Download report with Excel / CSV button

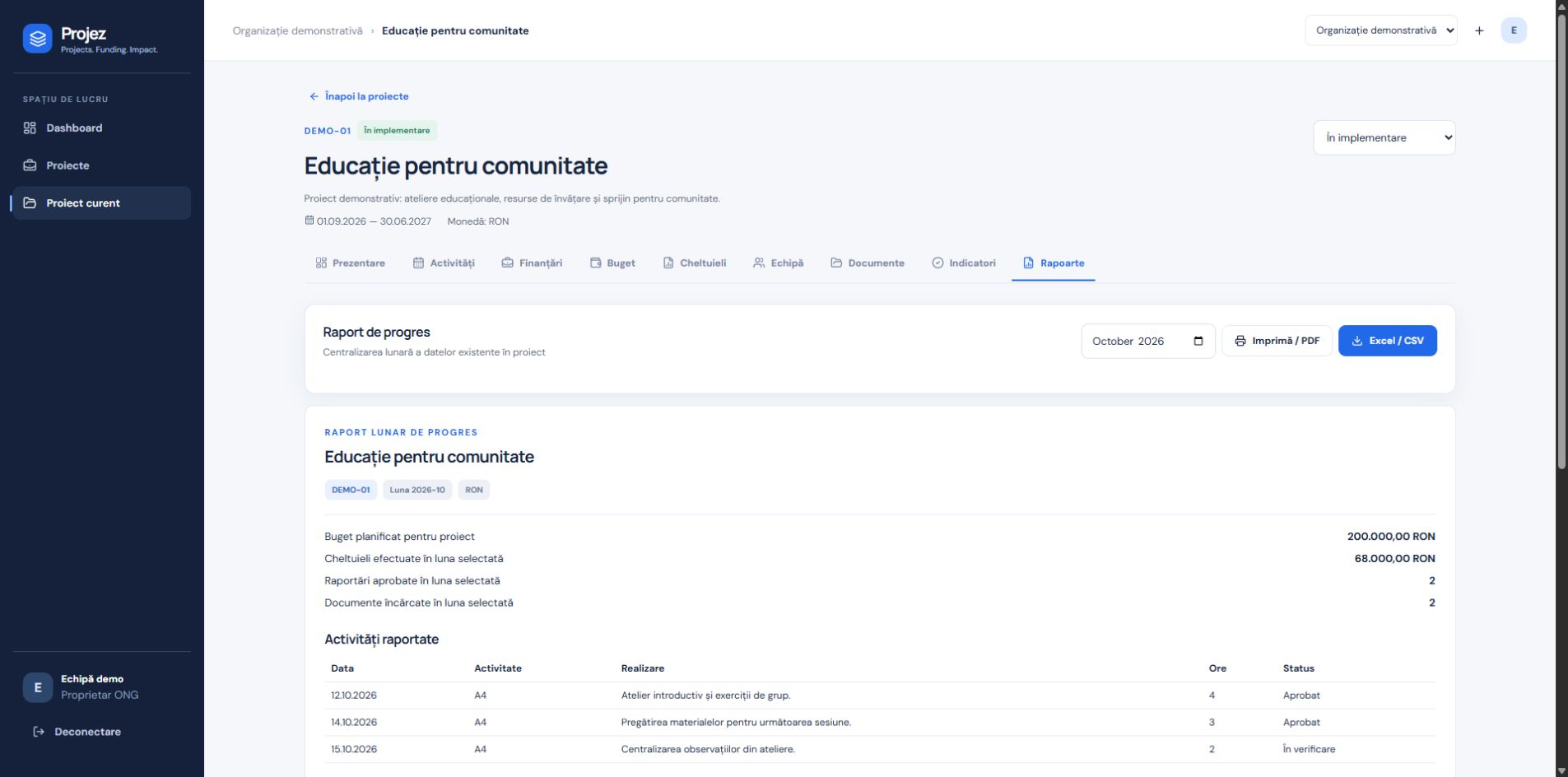click(1387, 341)
